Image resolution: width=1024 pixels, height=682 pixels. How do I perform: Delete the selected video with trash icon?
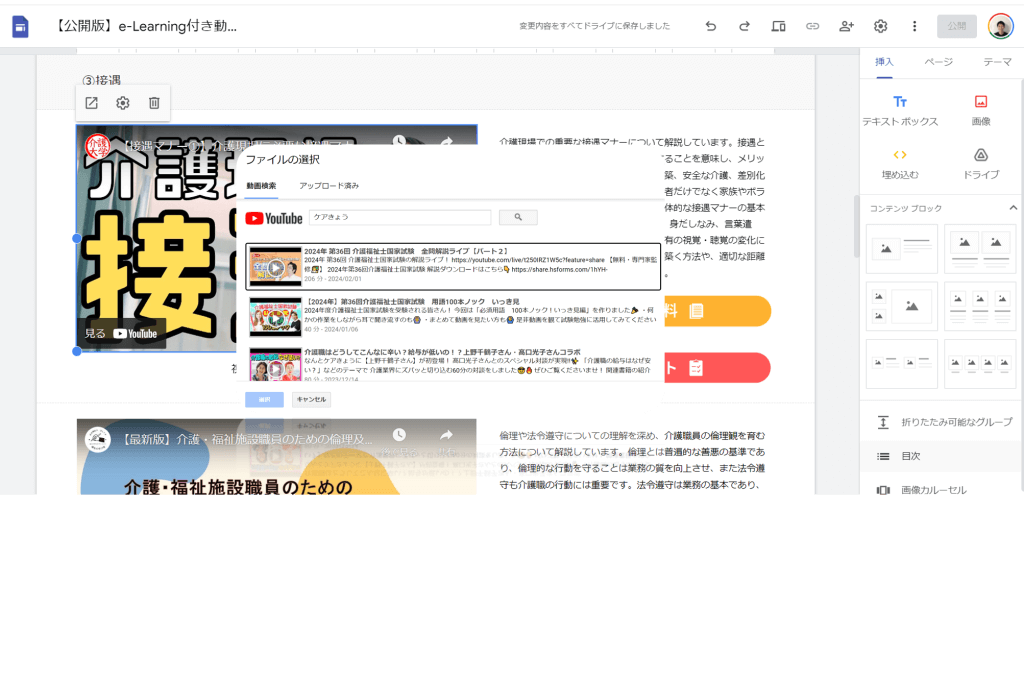[154, 103]
